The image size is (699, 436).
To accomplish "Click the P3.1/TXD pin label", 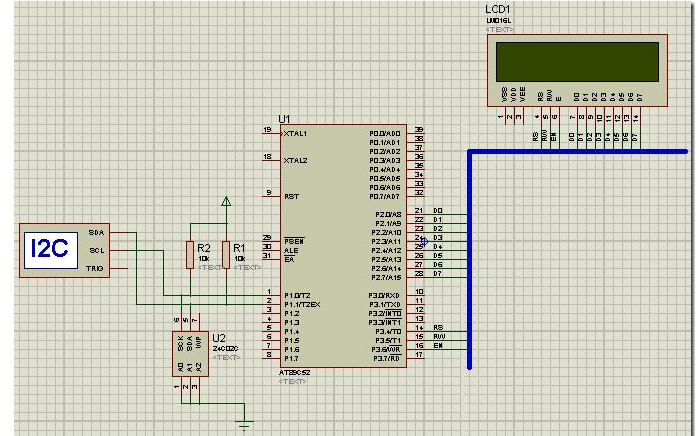I will pyautogui.click(x=384, y=304).
